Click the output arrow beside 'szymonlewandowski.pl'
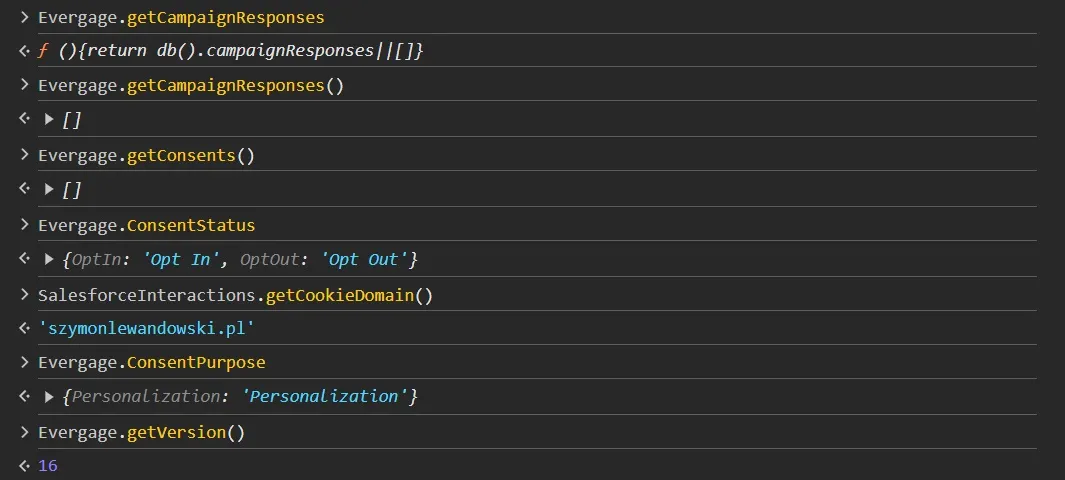 tap(24, 328)
